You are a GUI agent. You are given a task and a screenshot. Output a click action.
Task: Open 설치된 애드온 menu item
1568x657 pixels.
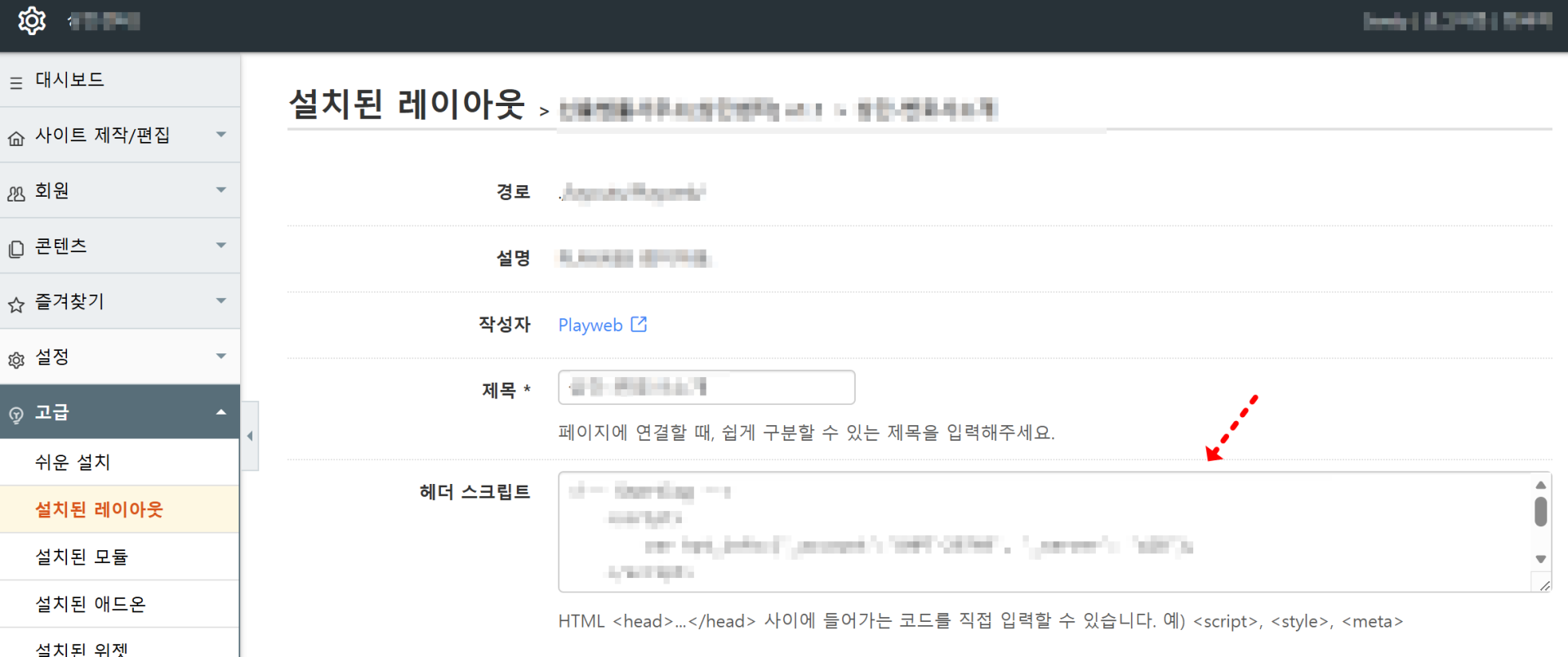tap(90, 604)
